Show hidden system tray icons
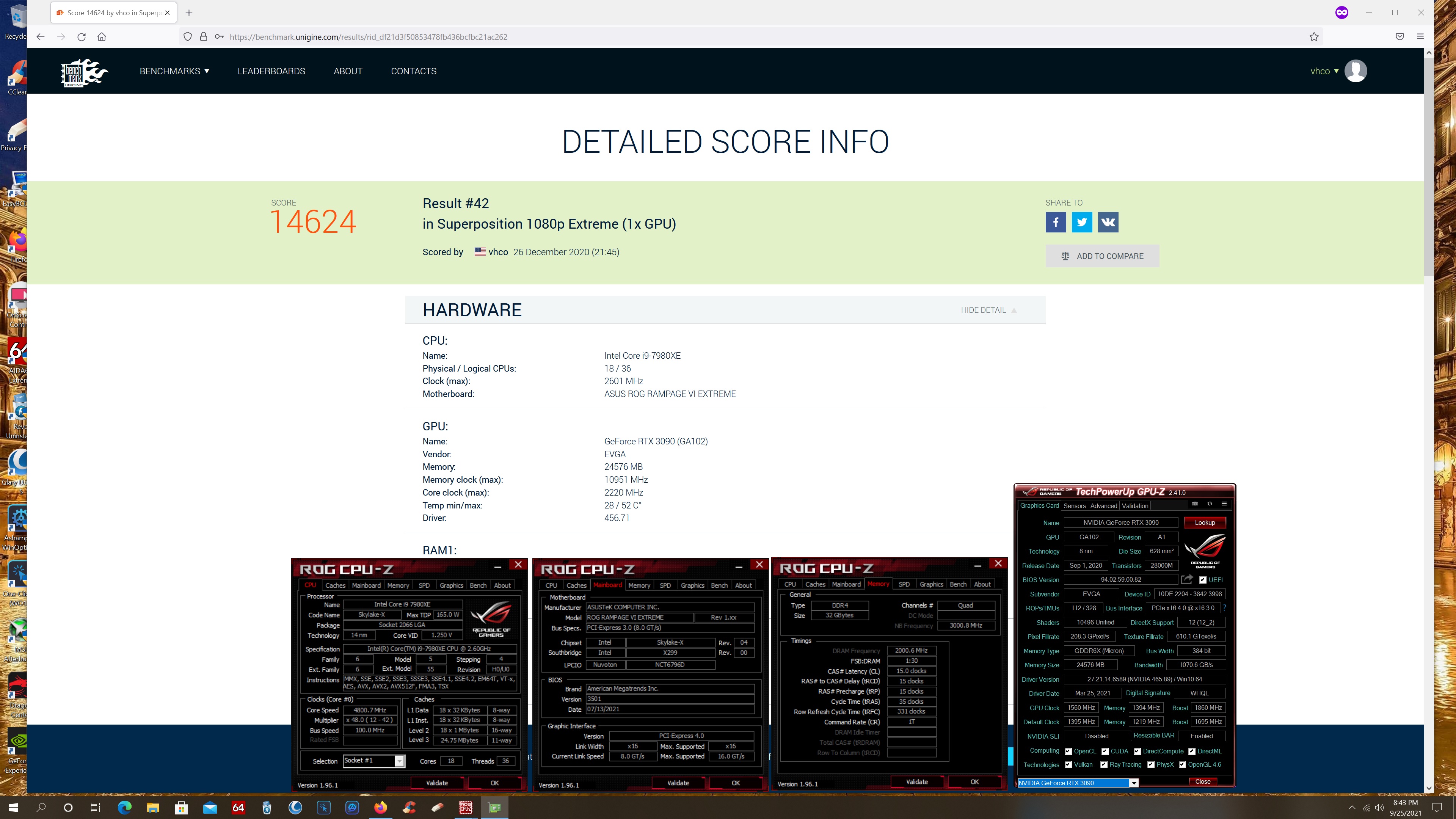The height and width of the screenshot is (819, 1456). [x=1351, y=808]
